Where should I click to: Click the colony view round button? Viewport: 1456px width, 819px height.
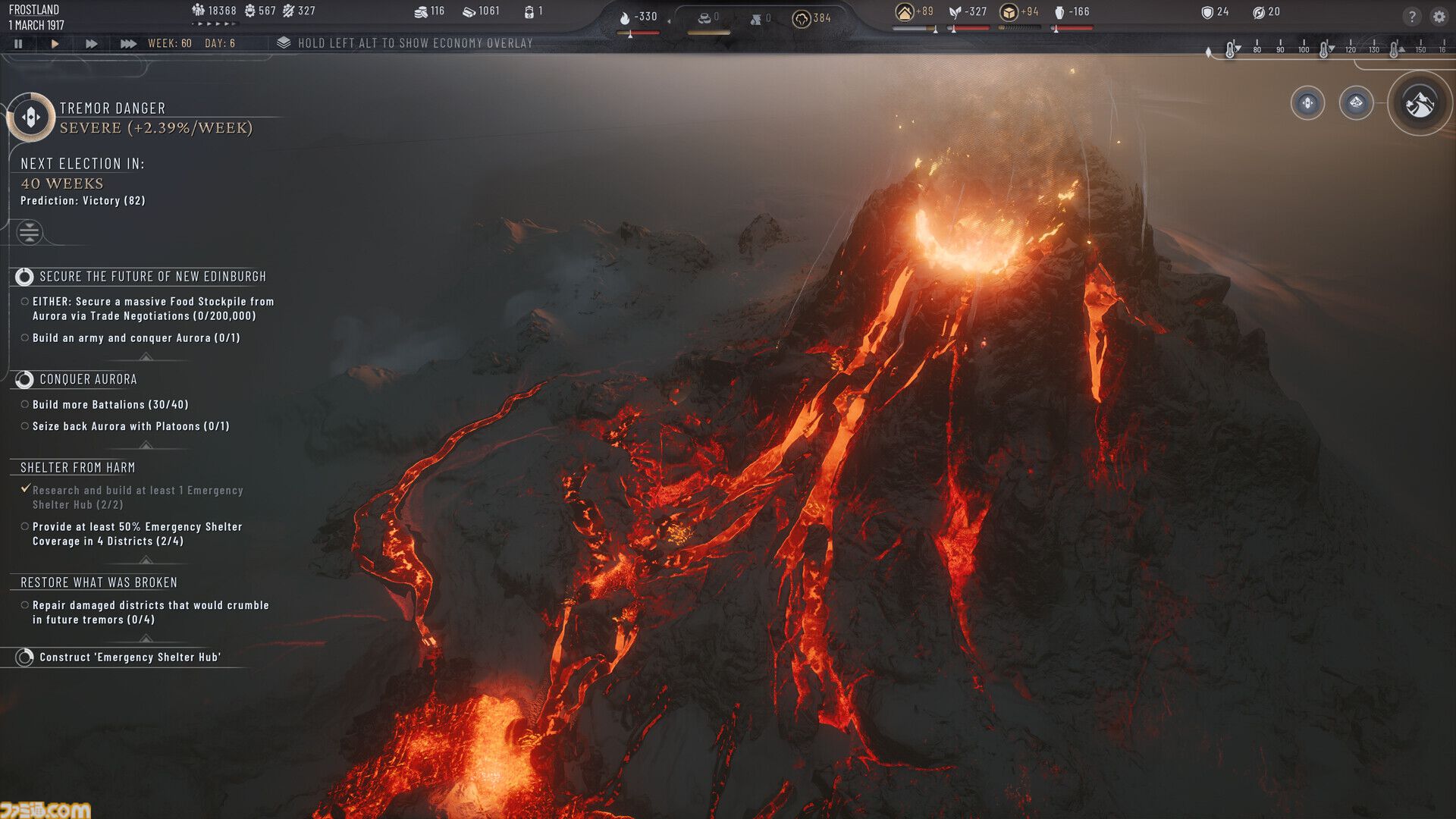point(1356,102)
